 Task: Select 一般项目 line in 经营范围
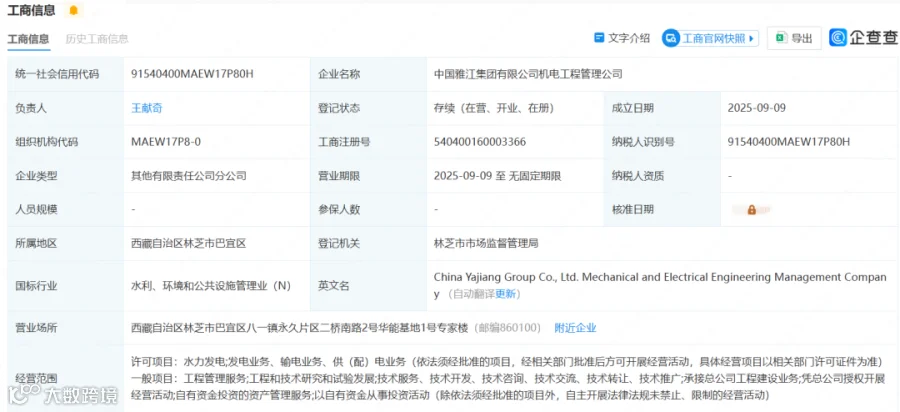point(508,387)
